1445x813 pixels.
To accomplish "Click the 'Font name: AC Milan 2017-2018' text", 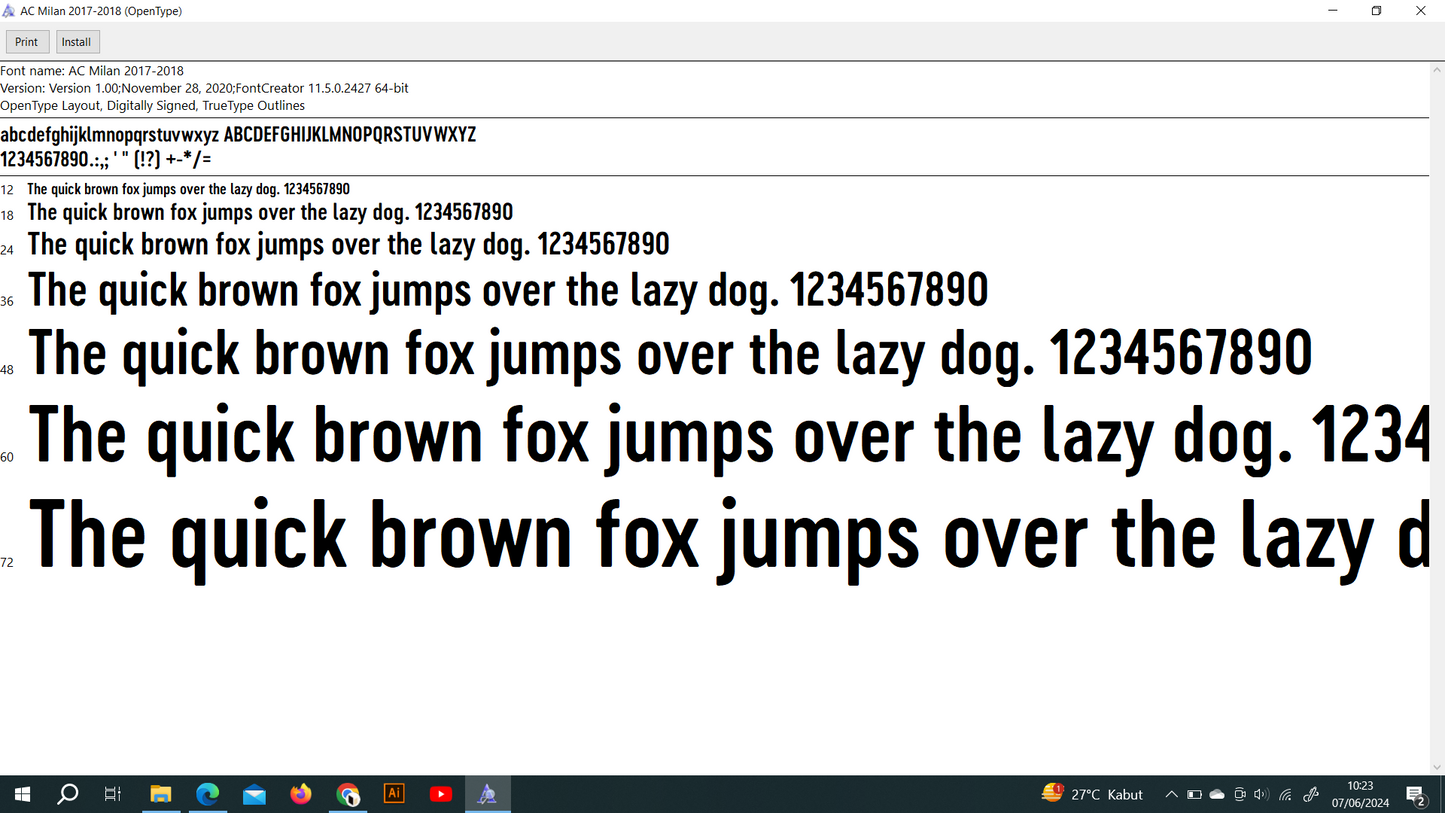I will click(x=92, y=71).
